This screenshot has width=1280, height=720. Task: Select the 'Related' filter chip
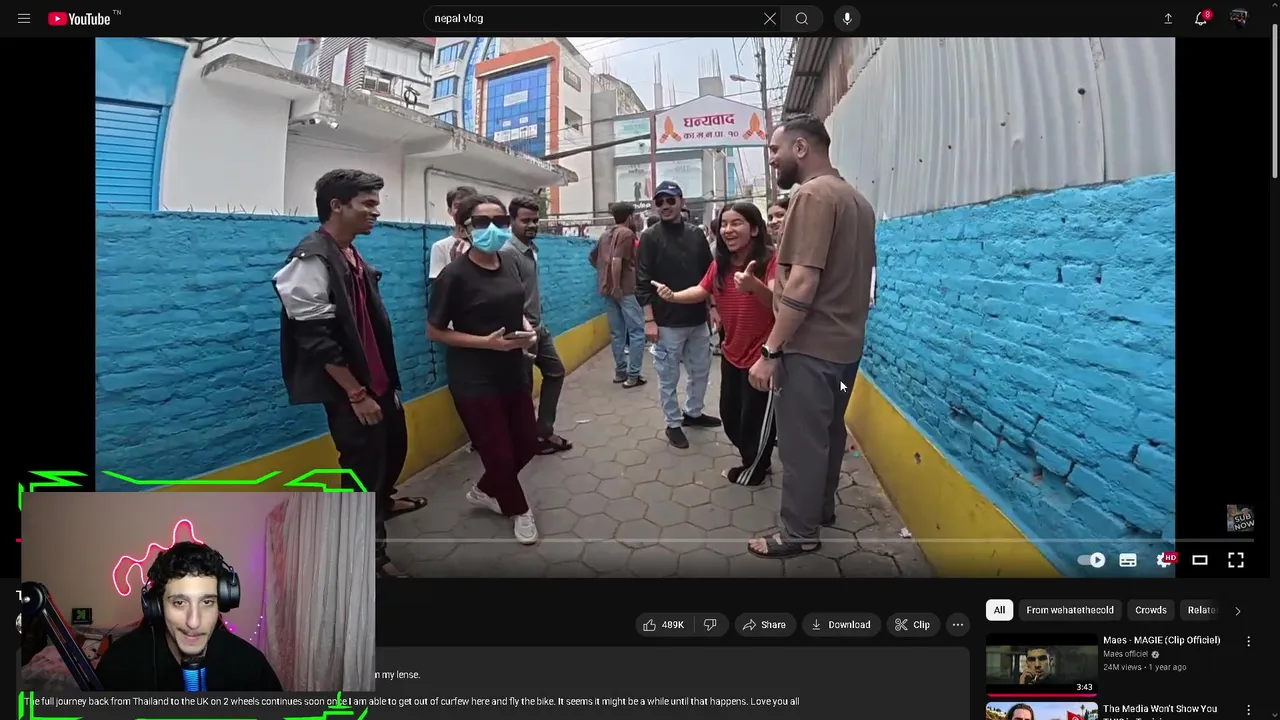pyautogui.click(x=1201, y=610)
